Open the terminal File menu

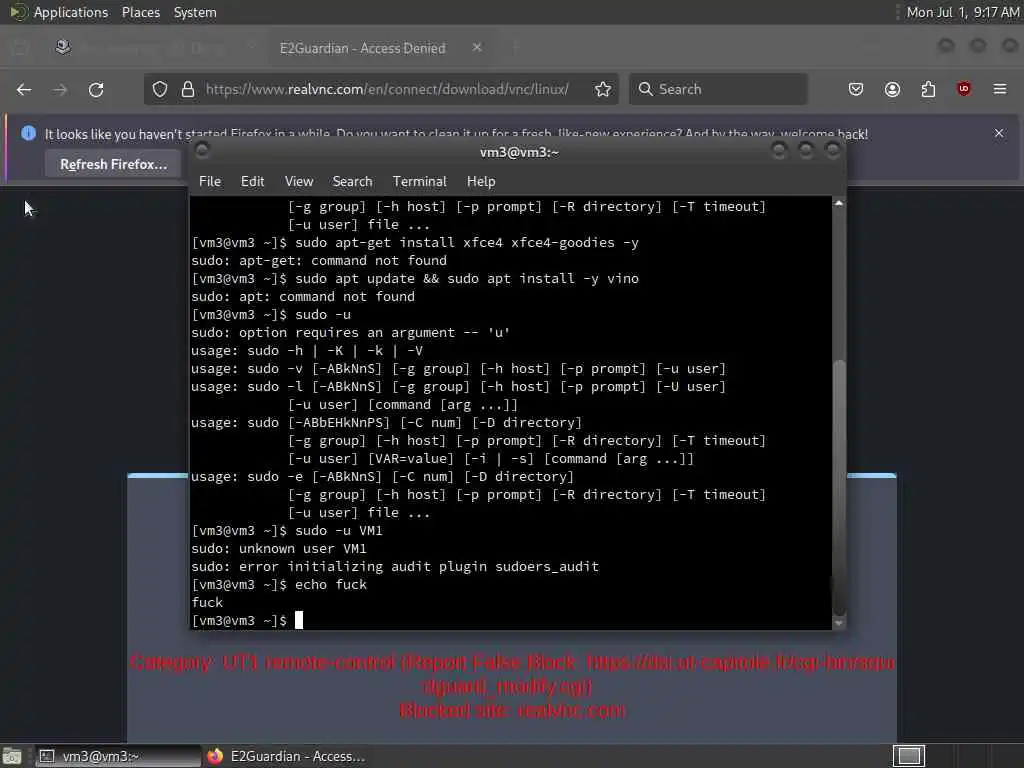point(210,182)
